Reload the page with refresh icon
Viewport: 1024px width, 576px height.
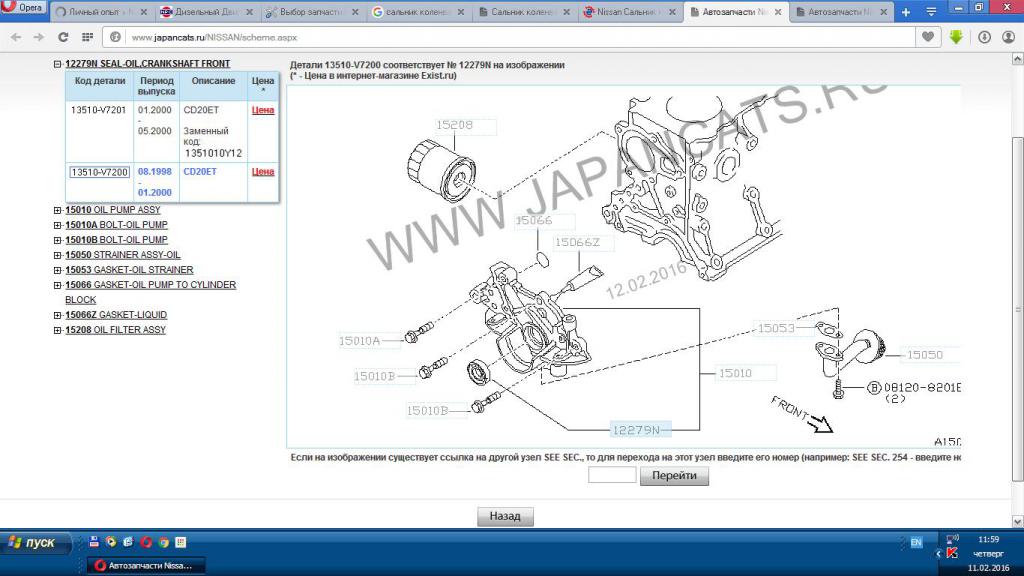click(63, 37)
